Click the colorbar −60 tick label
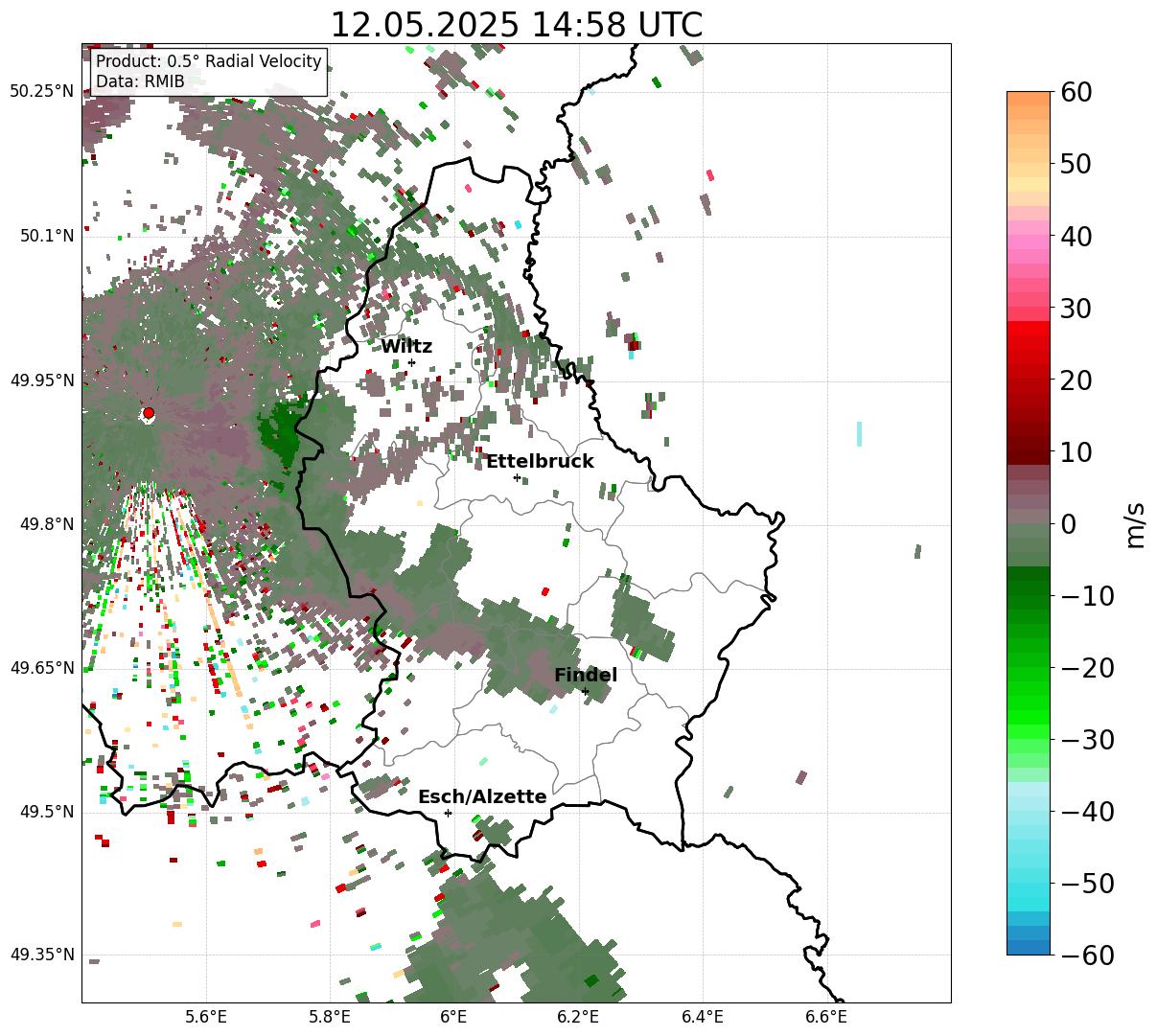Viewport: 1157px width, 1036px height. pos(1087,955)
